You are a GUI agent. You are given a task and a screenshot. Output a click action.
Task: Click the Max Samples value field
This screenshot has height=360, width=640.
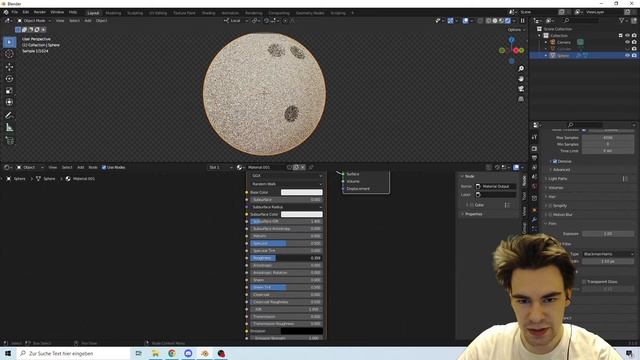608,138
